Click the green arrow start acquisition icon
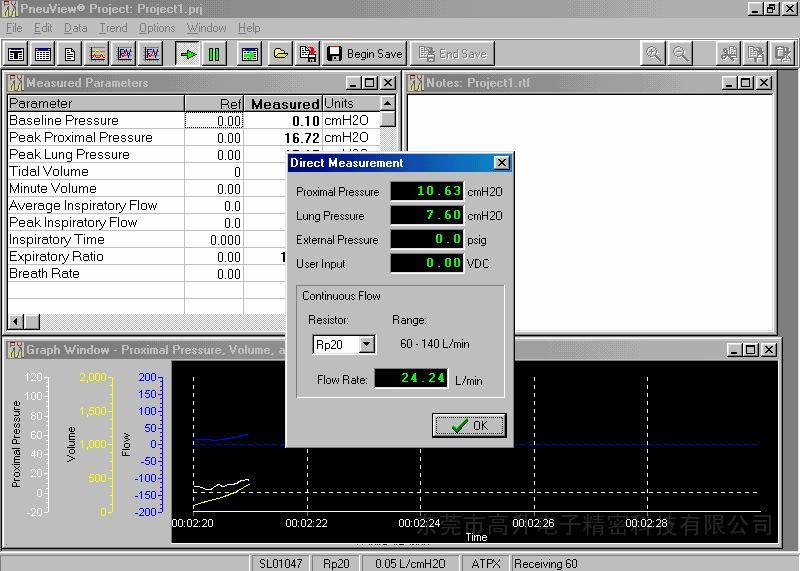 coord(188,54)
